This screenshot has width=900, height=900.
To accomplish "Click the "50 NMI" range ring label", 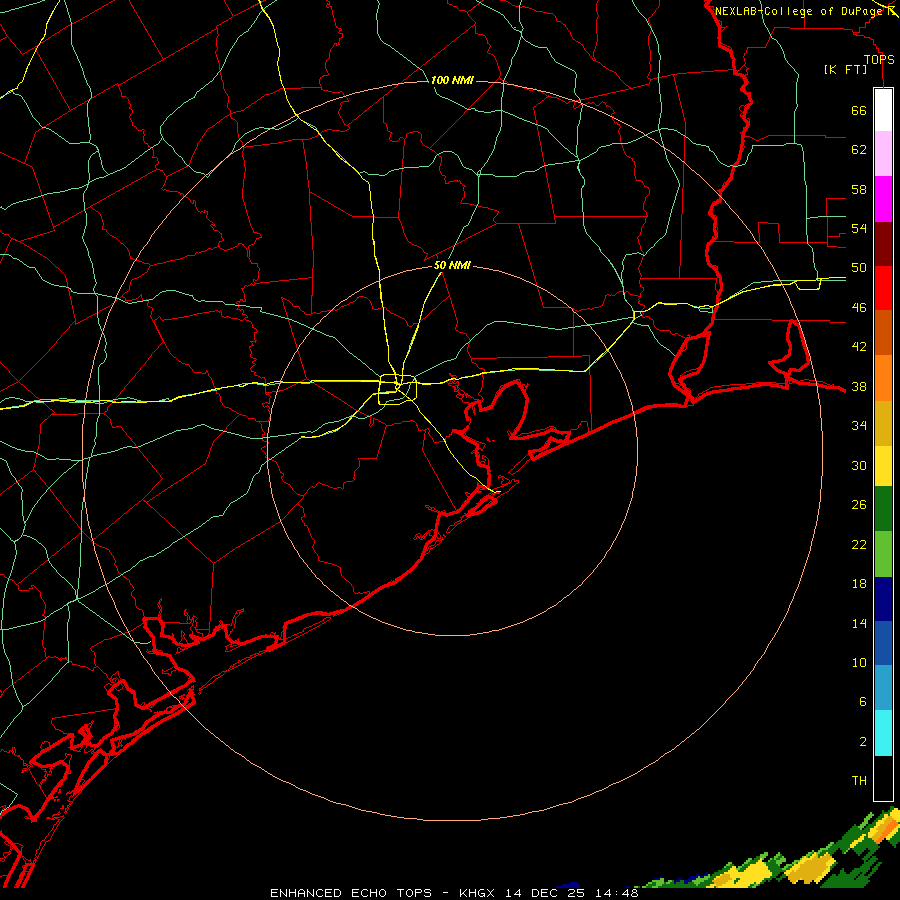I will tap(452, 265).
